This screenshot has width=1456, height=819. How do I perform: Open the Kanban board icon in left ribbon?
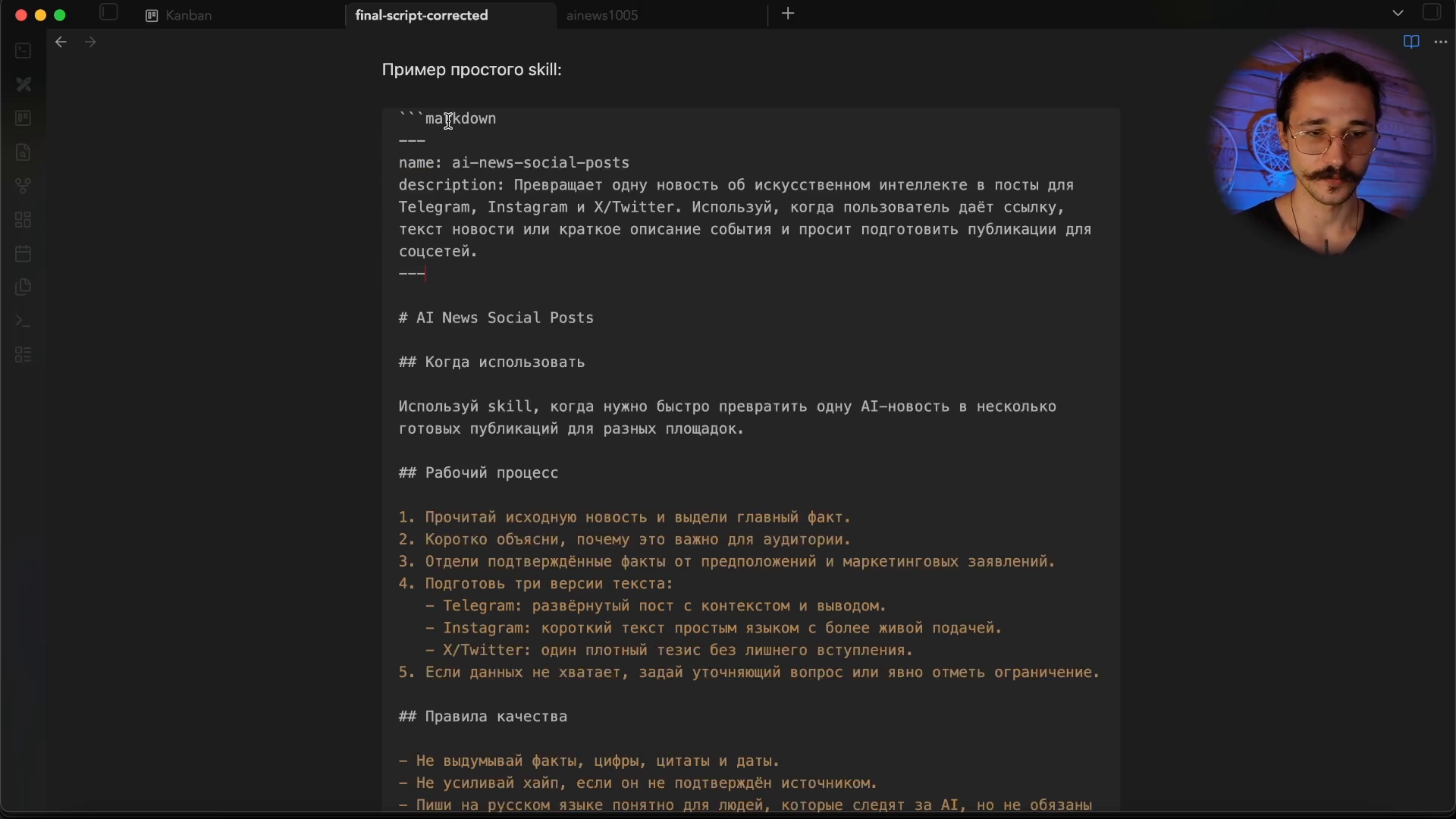click(x=24, y=118)
